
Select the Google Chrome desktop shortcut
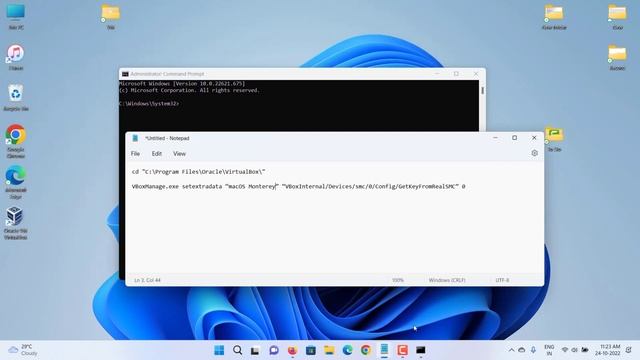(x=16, y=141)
